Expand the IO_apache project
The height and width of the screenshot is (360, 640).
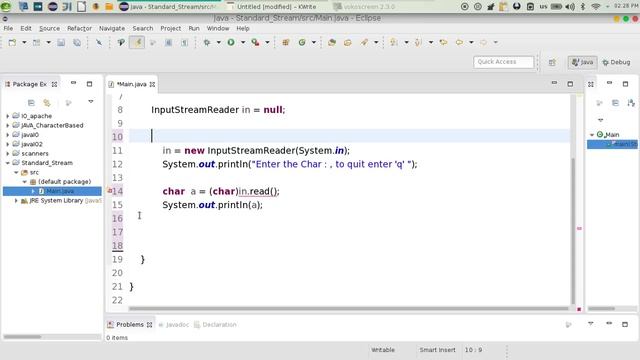[8, 116]
